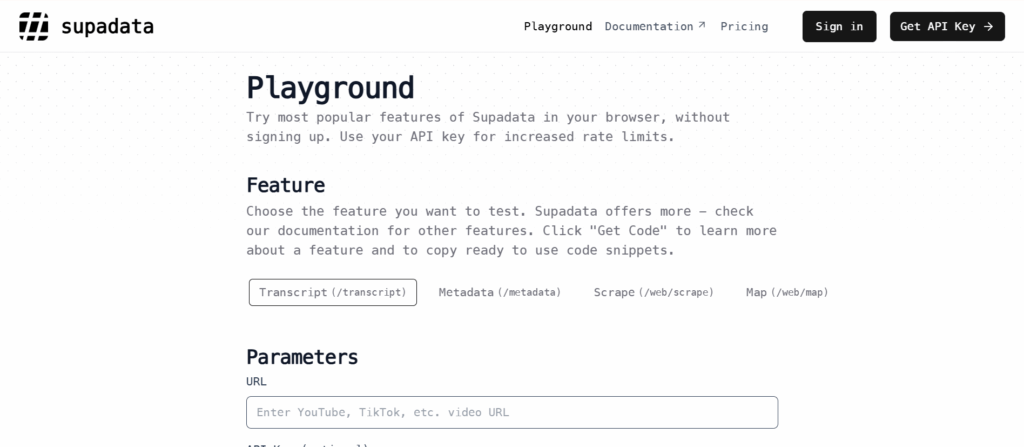1024x447 pixels.
Task: Click the Playground page heading
Action: point(330,88)
